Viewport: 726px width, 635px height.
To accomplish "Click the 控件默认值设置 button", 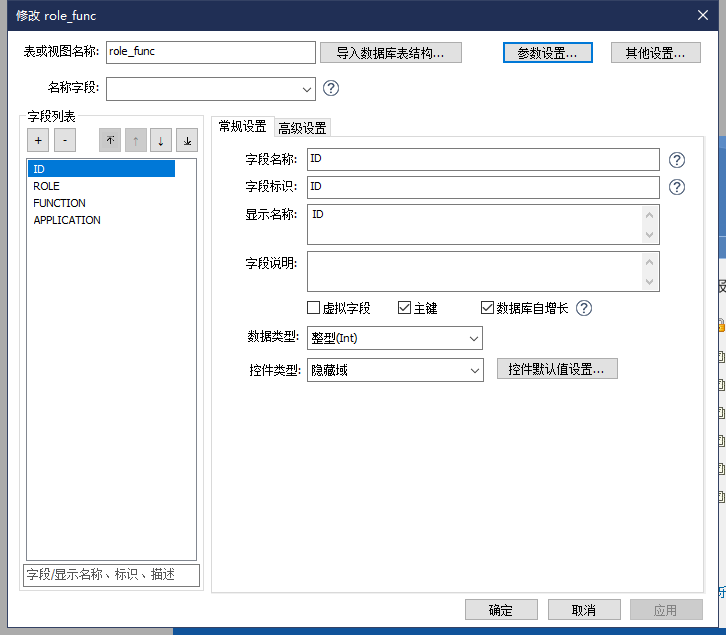I will point(557,369).
